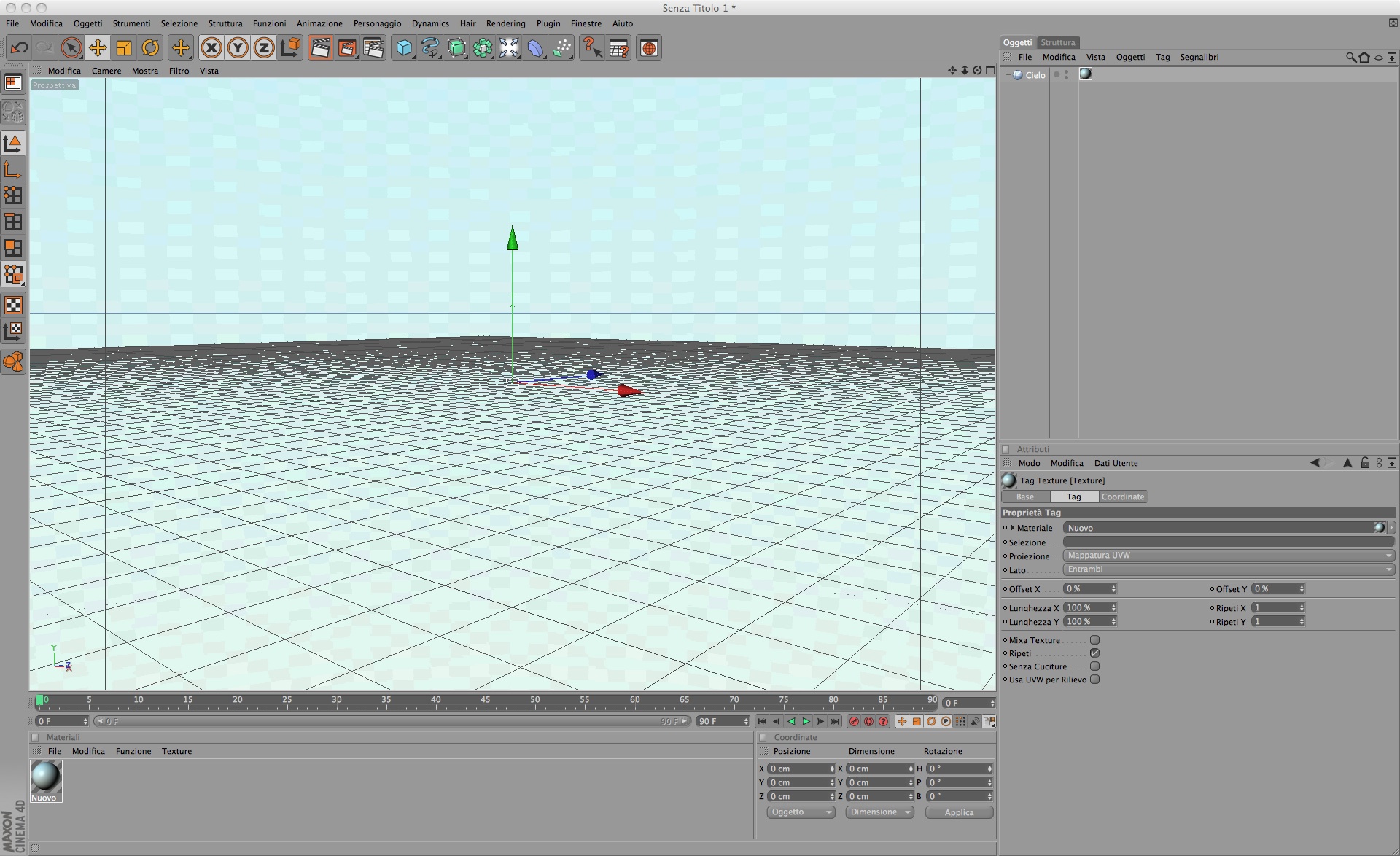Select the Cielo object in list

point(1035,75)
